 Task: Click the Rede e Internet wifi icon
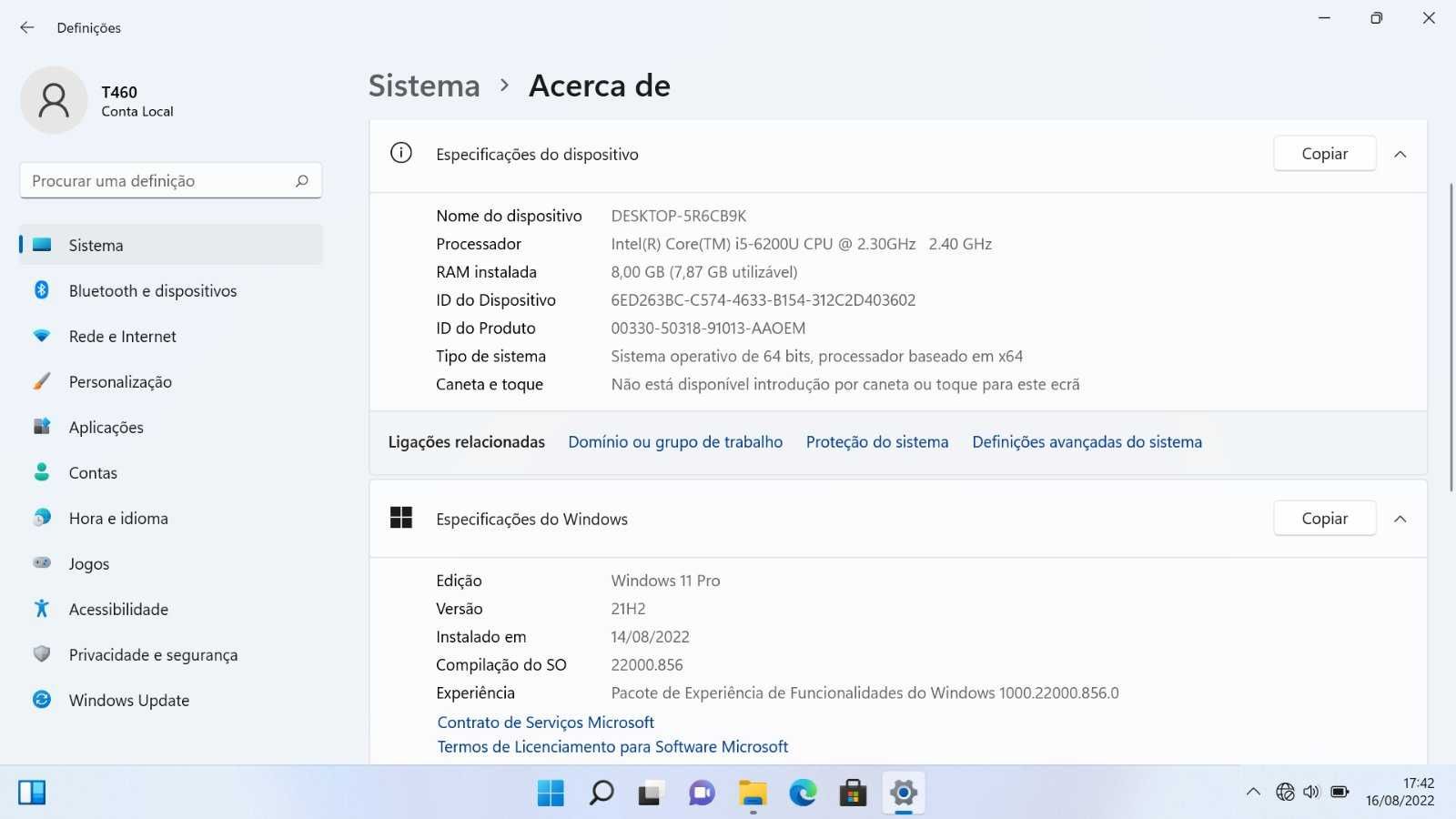point(42,336)
